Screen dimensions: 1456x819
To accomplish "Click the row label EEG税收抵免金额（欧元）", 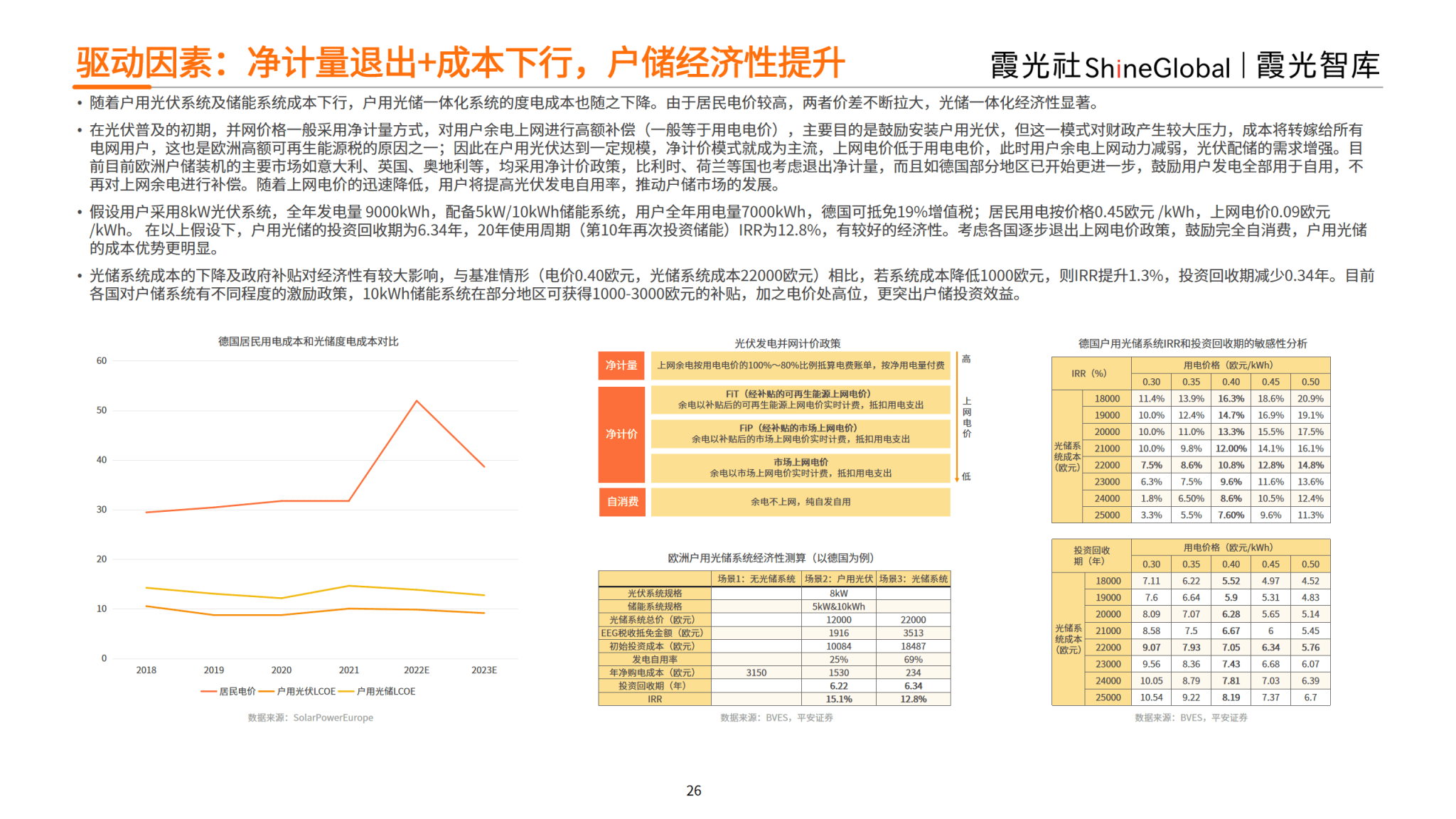I will coord(655,633).
